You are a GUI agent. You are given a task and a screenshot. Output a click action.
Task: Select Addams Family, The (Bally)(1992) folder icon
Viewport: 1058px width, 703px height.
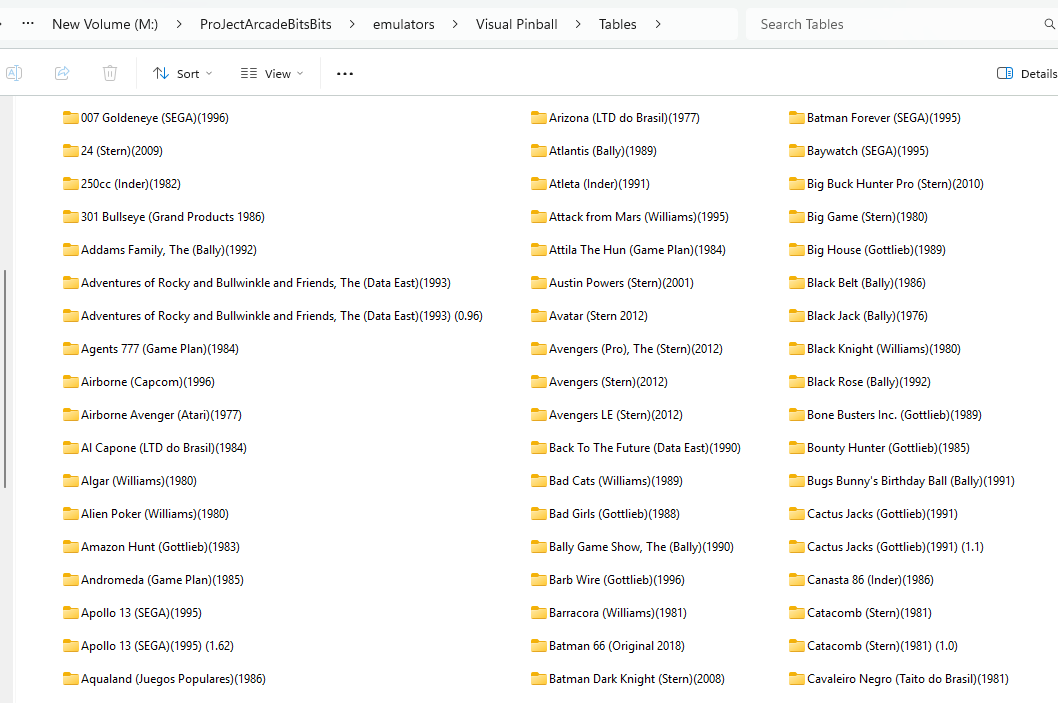coord(70,250)
